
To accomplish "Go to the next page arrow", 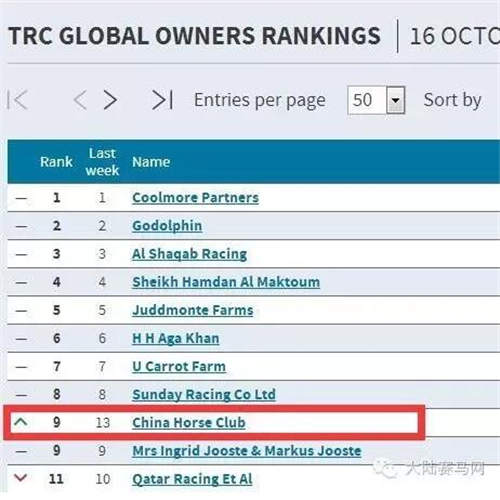I will coord(110,100).
